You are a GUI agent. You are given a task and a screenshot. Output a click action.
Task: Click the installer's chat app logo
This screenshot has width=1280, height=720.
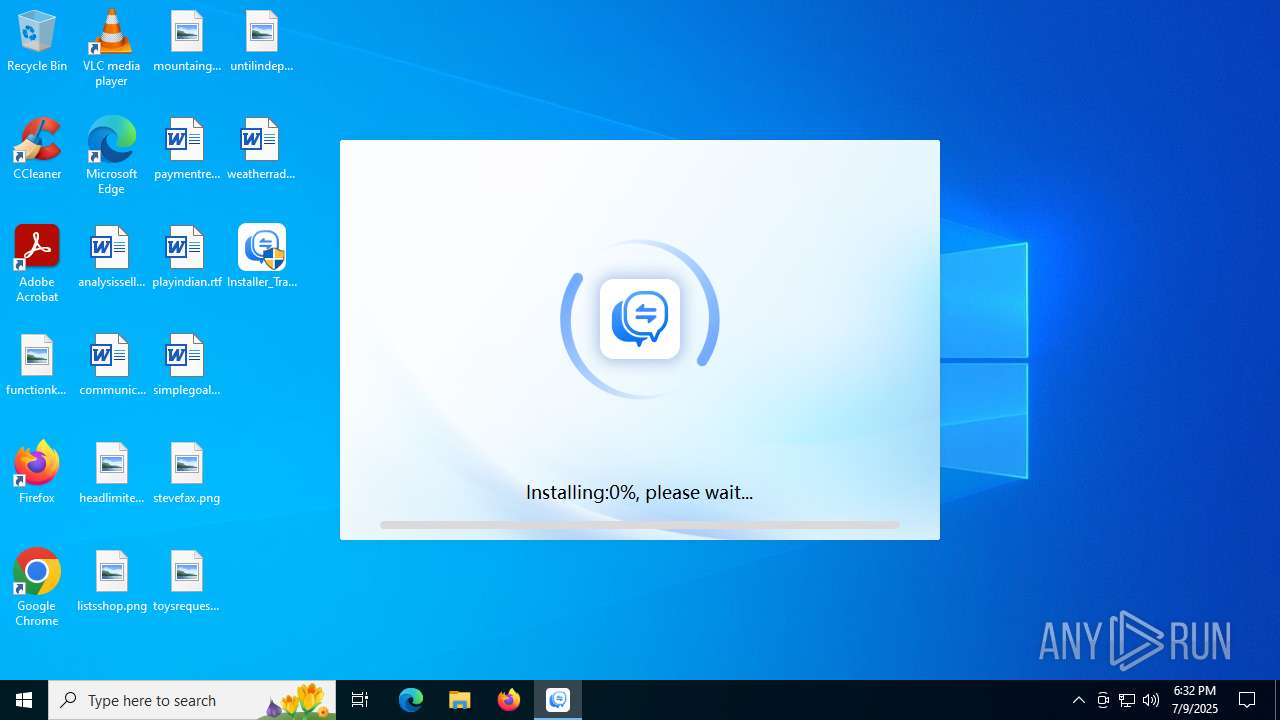pos(640,319)
